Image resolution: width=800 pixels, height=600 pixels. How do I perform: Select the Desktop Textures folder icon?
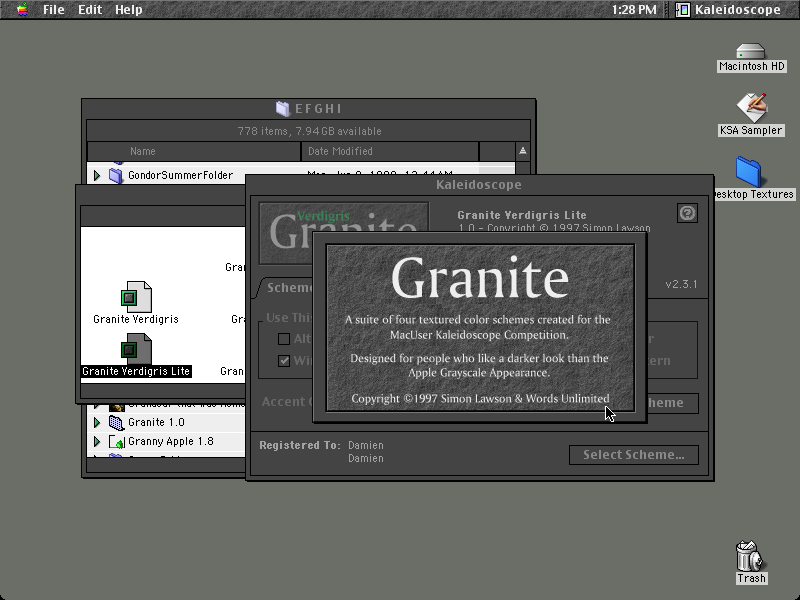748,172
